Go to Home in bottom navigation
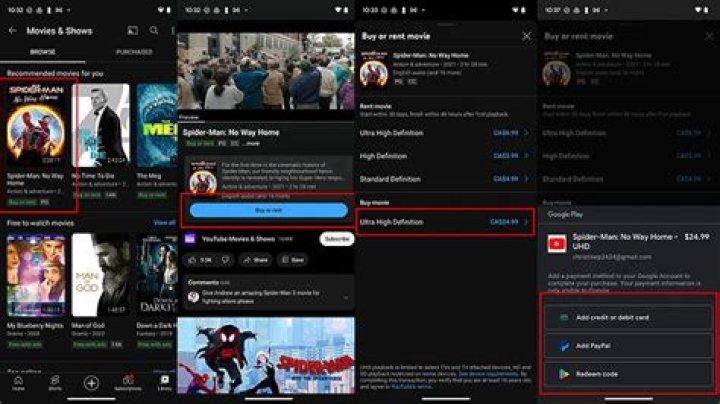 [x=18, y=383]
